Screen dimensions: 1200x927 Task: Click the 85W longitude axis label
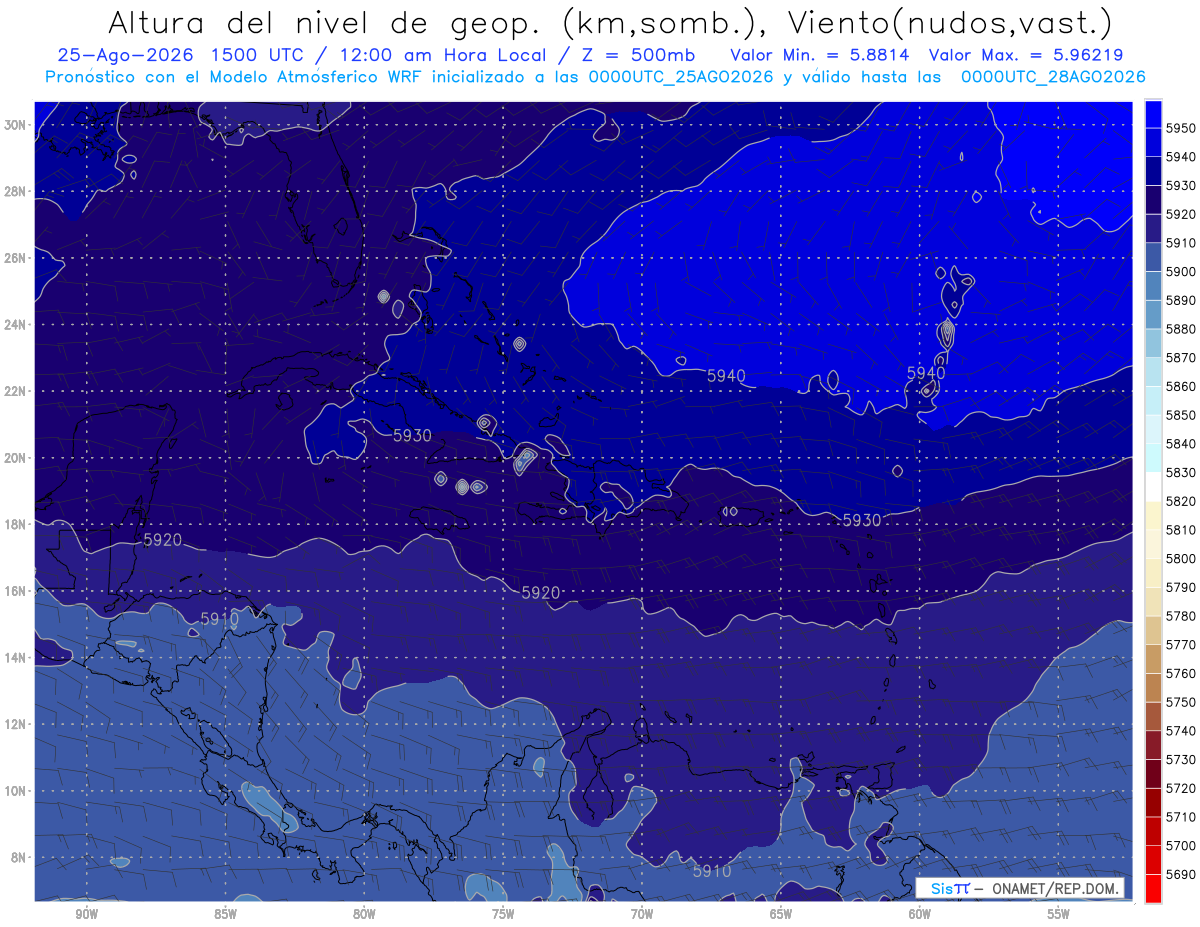[225, 914]
